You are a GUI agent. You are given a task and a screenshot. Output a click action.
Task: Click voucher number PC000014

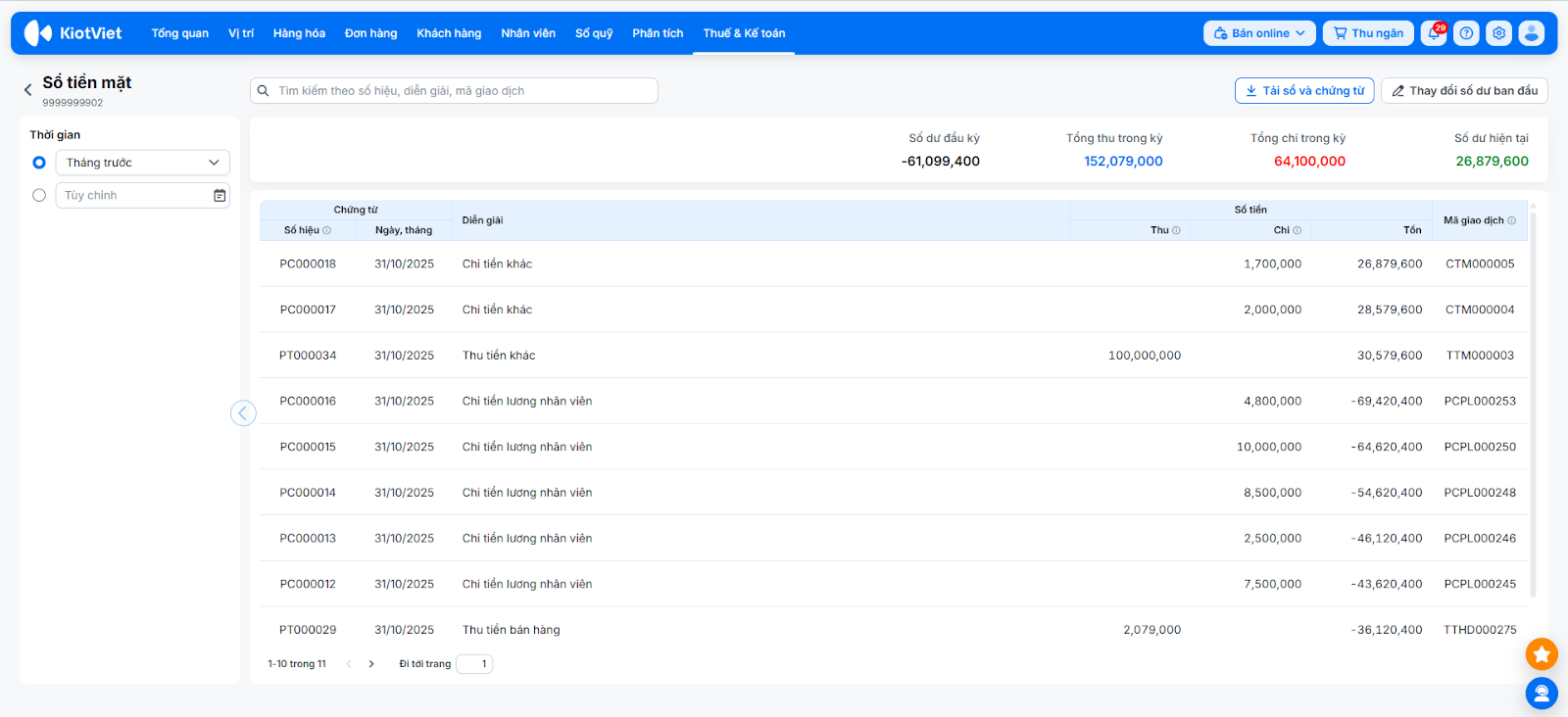click(x=308, y=493)
